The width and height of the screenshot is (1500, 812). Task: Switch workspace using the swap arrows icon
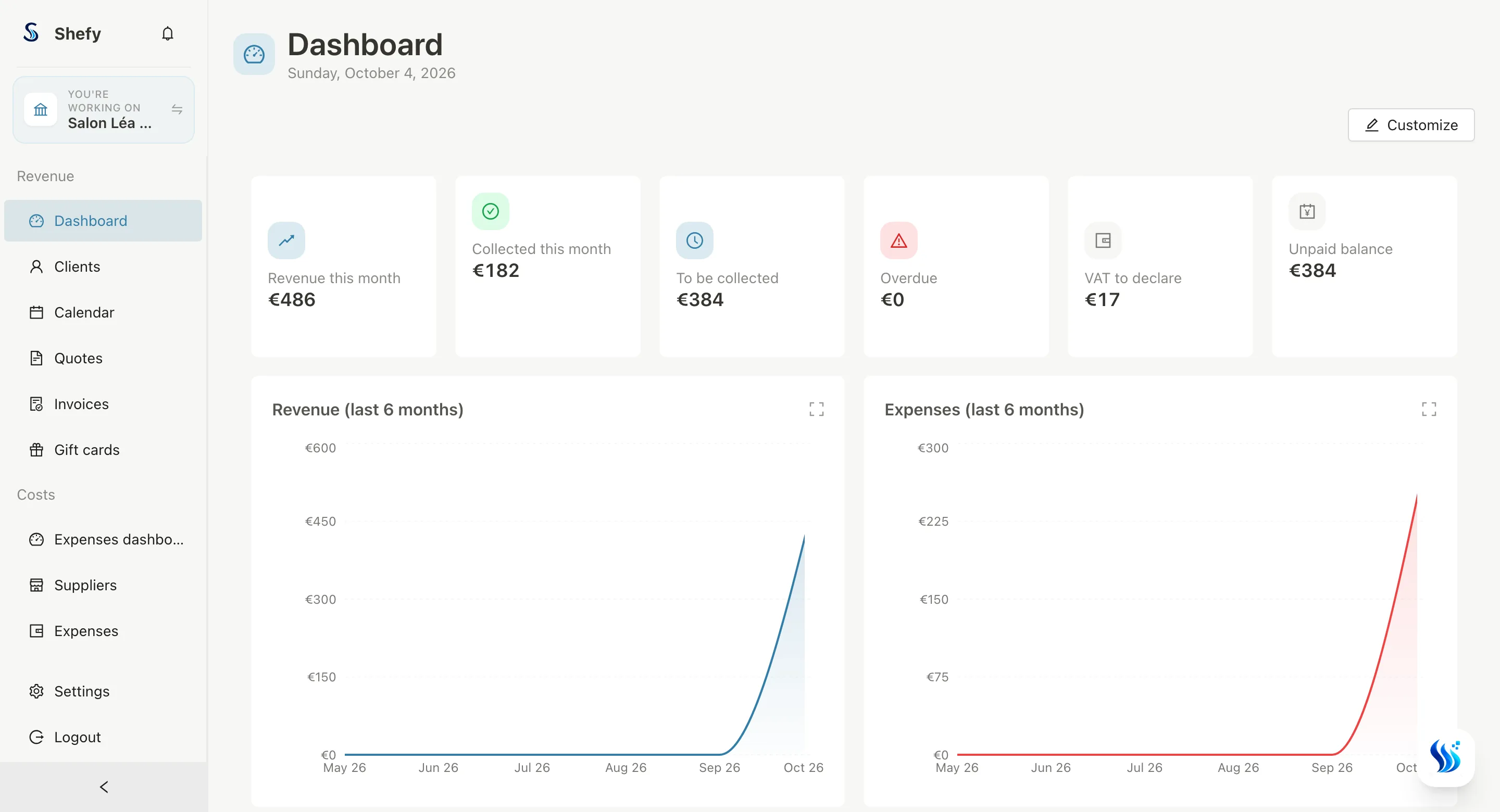click(x=177, y=109)
